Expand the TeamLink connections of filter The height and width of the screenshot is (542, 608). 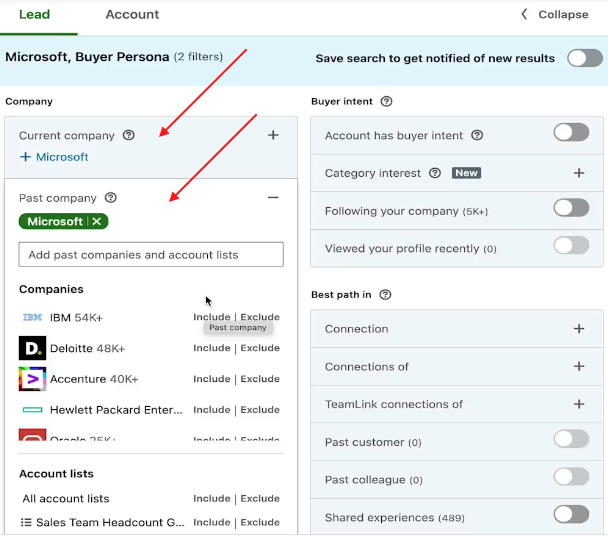coord(578,404)
